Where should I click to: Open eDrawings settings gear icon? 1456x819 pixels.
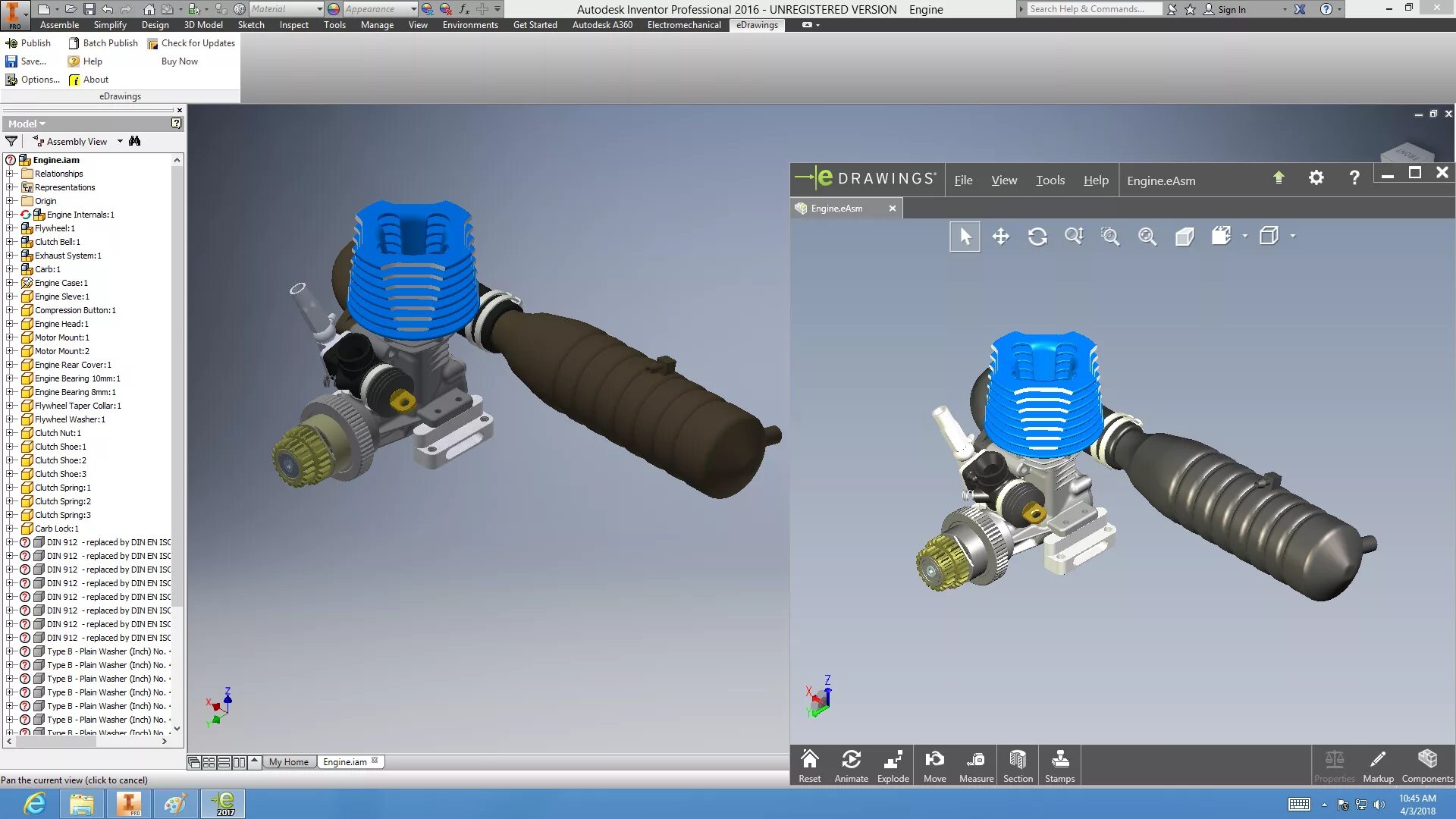tap(1316, 177)
